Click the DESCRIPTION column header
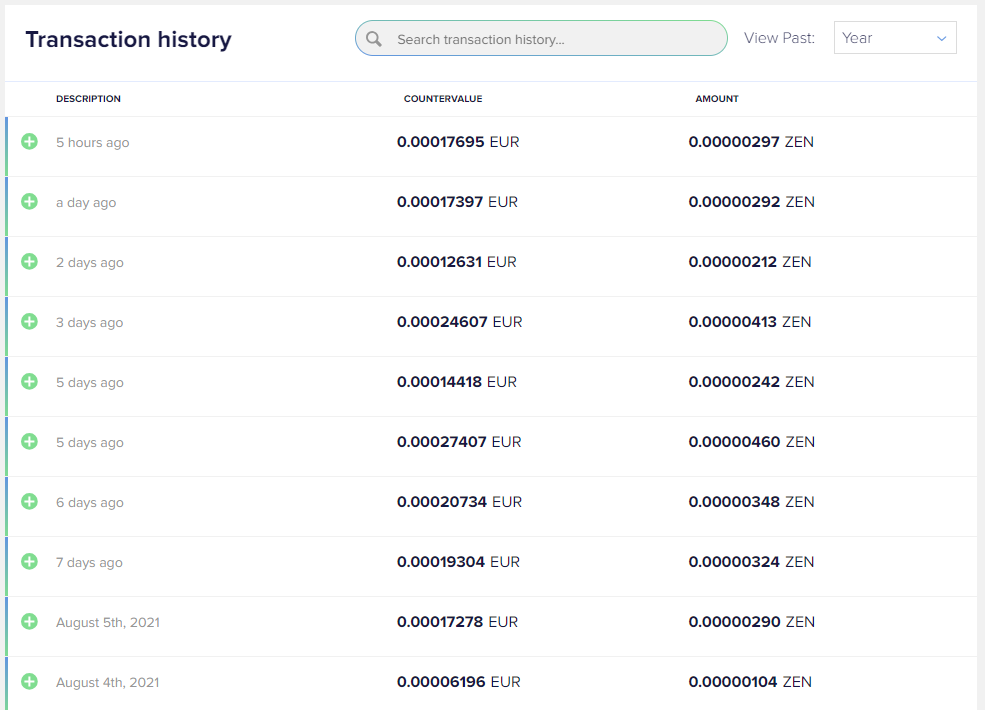This screenshot has height=710, width=985. coord(88,99)
